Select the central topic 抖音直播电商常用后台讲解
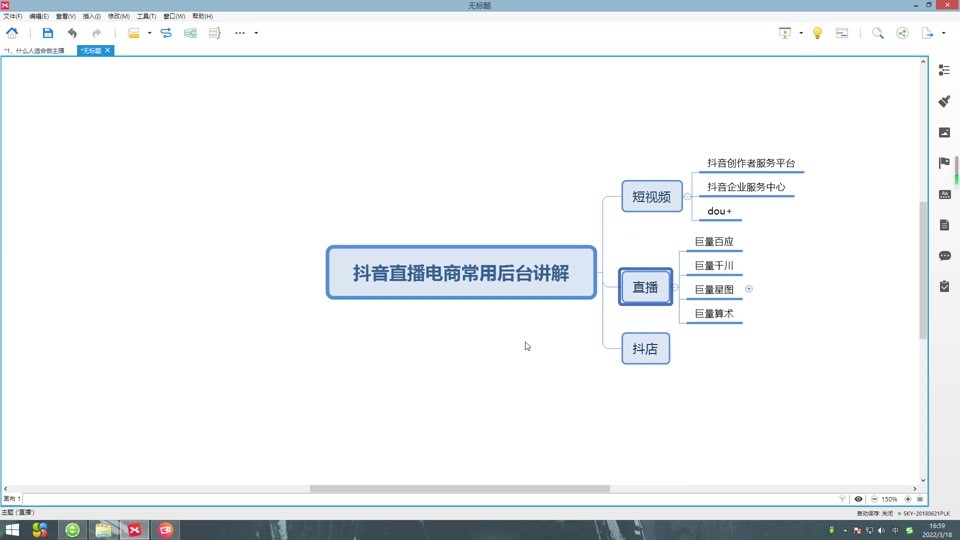 (461, 272)
